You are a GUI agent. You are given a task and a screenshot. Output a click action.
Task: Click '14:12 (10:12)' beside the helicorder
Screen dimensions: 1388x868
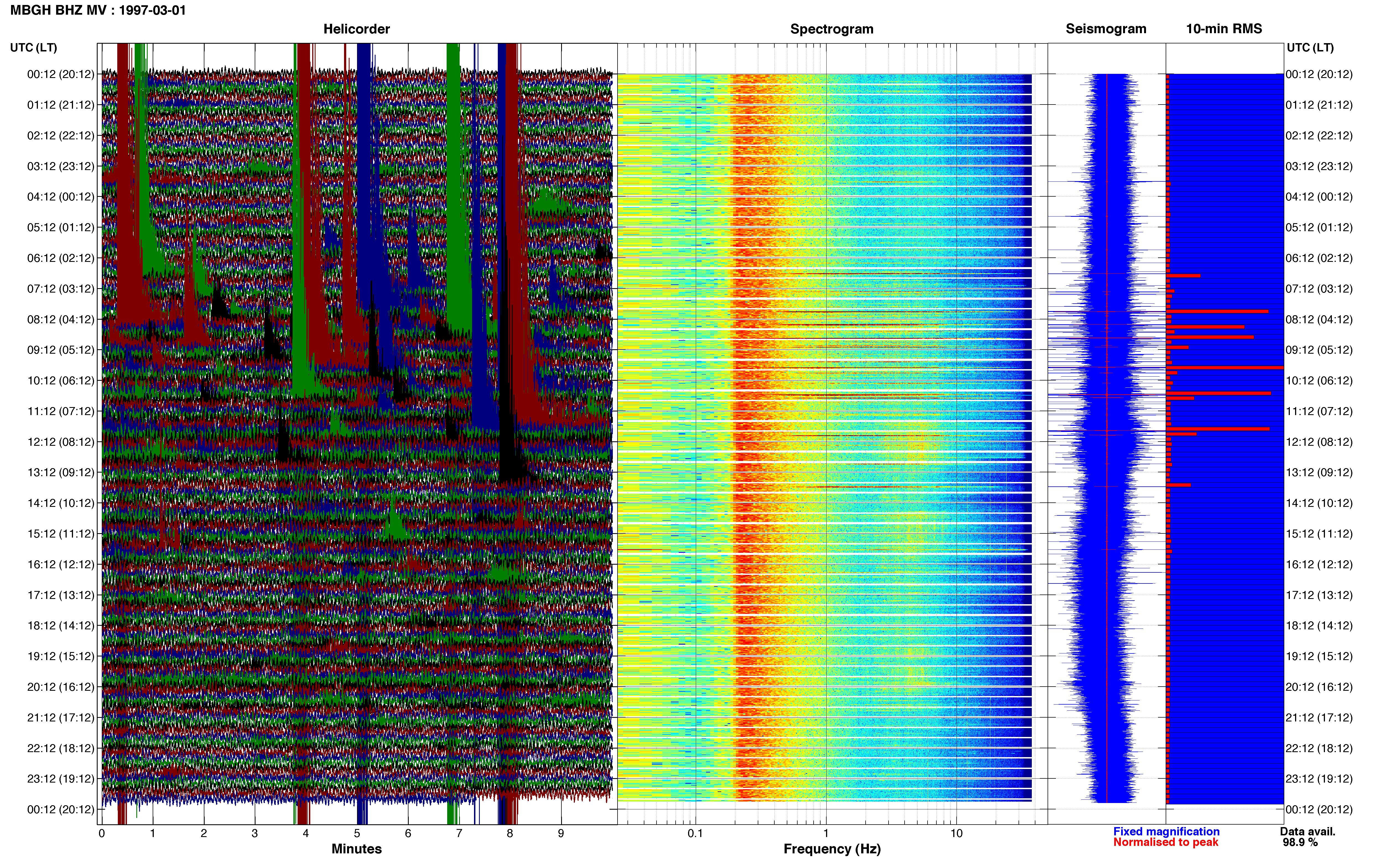61,504
